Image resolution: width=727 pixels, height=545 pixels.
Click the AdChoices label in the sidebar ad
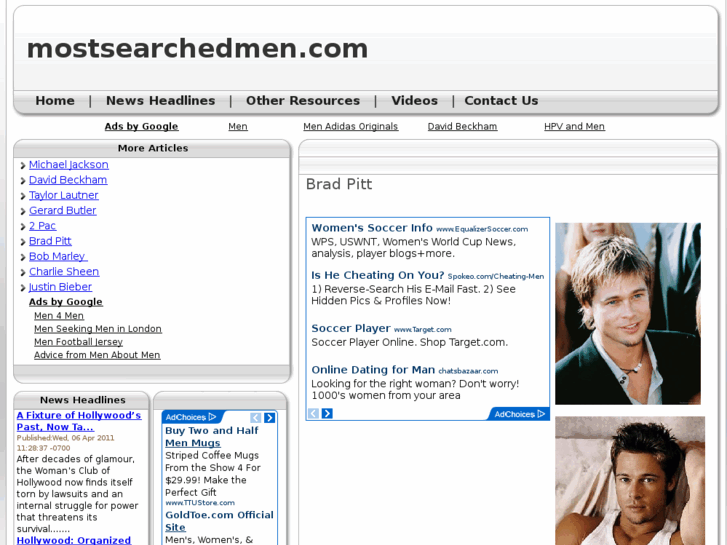tap(191, 417)
